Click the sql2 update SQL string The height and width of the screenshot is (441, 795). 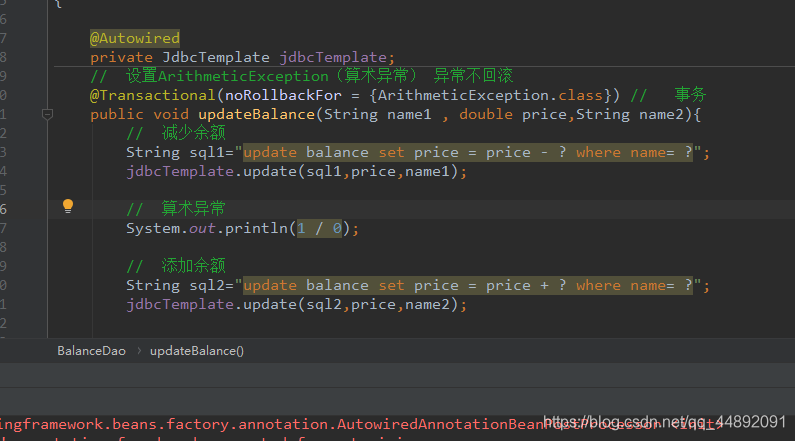[467, 285]
